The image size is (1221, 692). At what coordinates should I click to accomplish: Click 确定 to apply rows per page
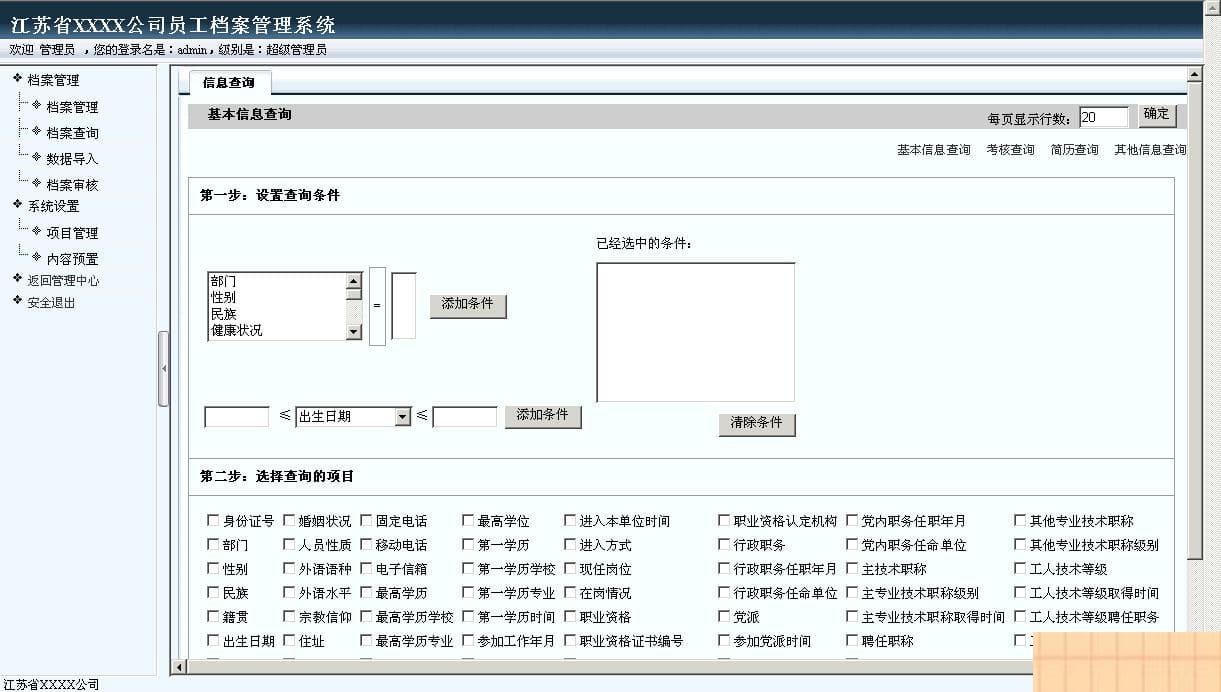coord(1156,114)
